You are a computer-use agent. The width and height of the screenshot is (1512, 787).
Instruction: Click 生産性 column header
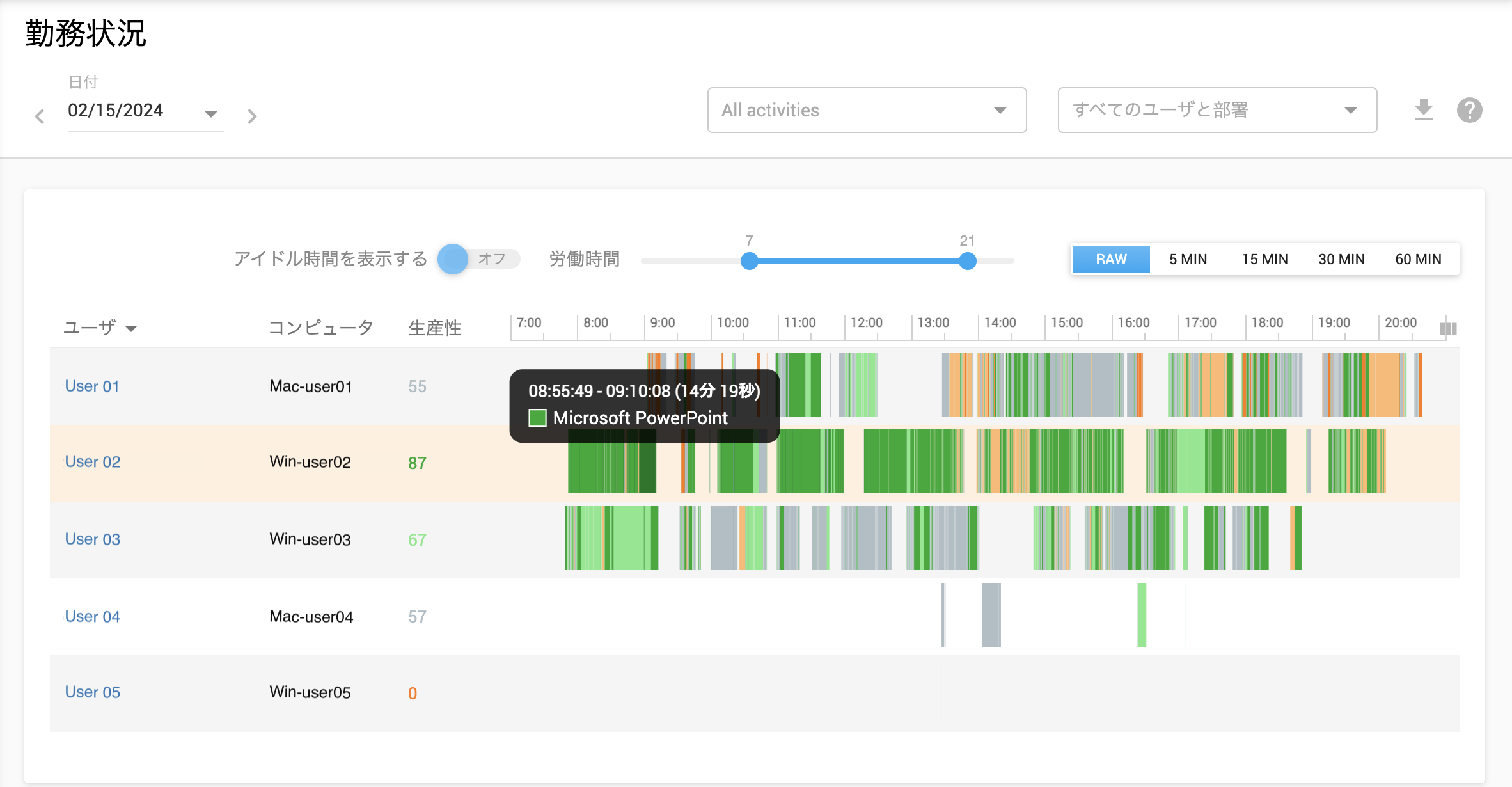(x=435, y=328)
